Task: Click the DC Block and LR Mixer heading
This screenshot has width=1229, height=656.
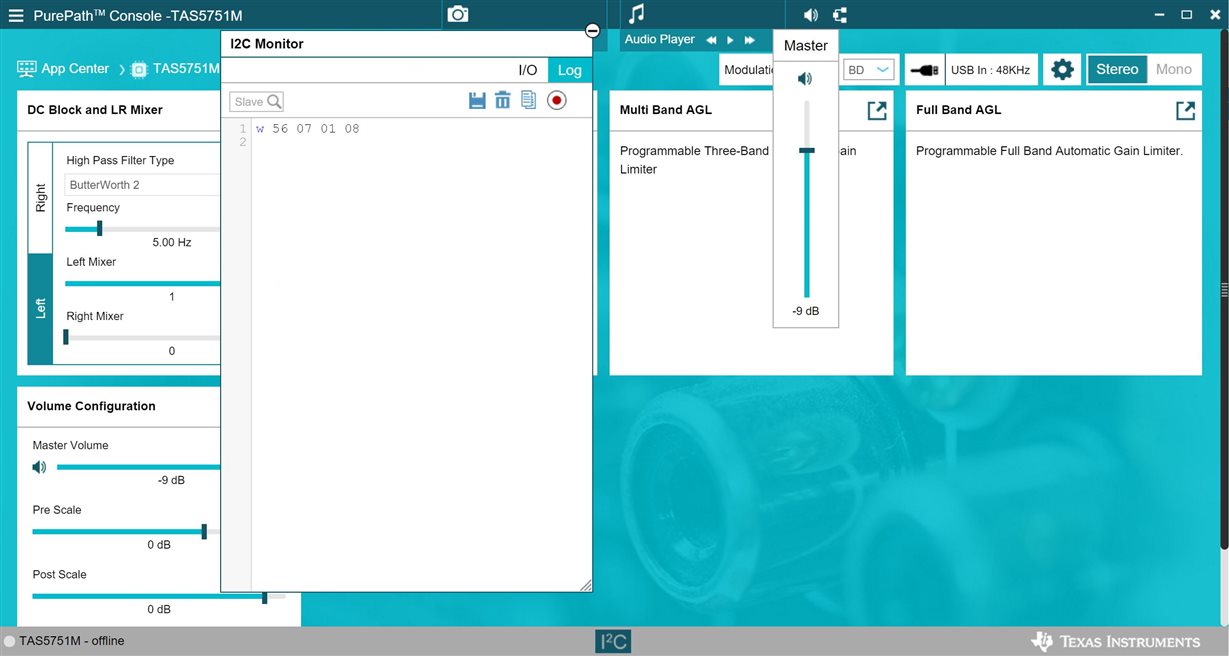Action: pyautogui.click(x=95, y=110)
